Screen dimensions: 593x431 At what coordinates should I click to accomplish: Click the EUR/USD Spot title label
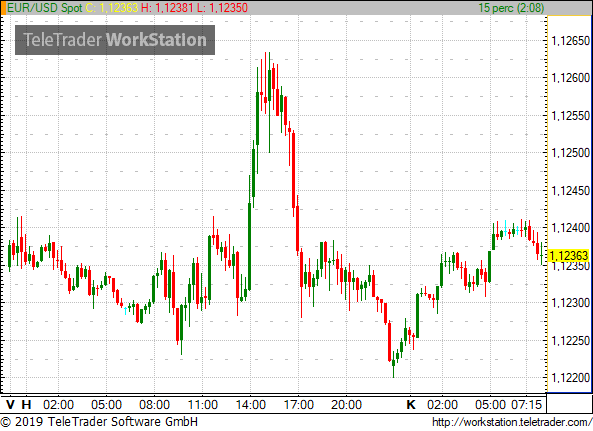tap(45, 8)
